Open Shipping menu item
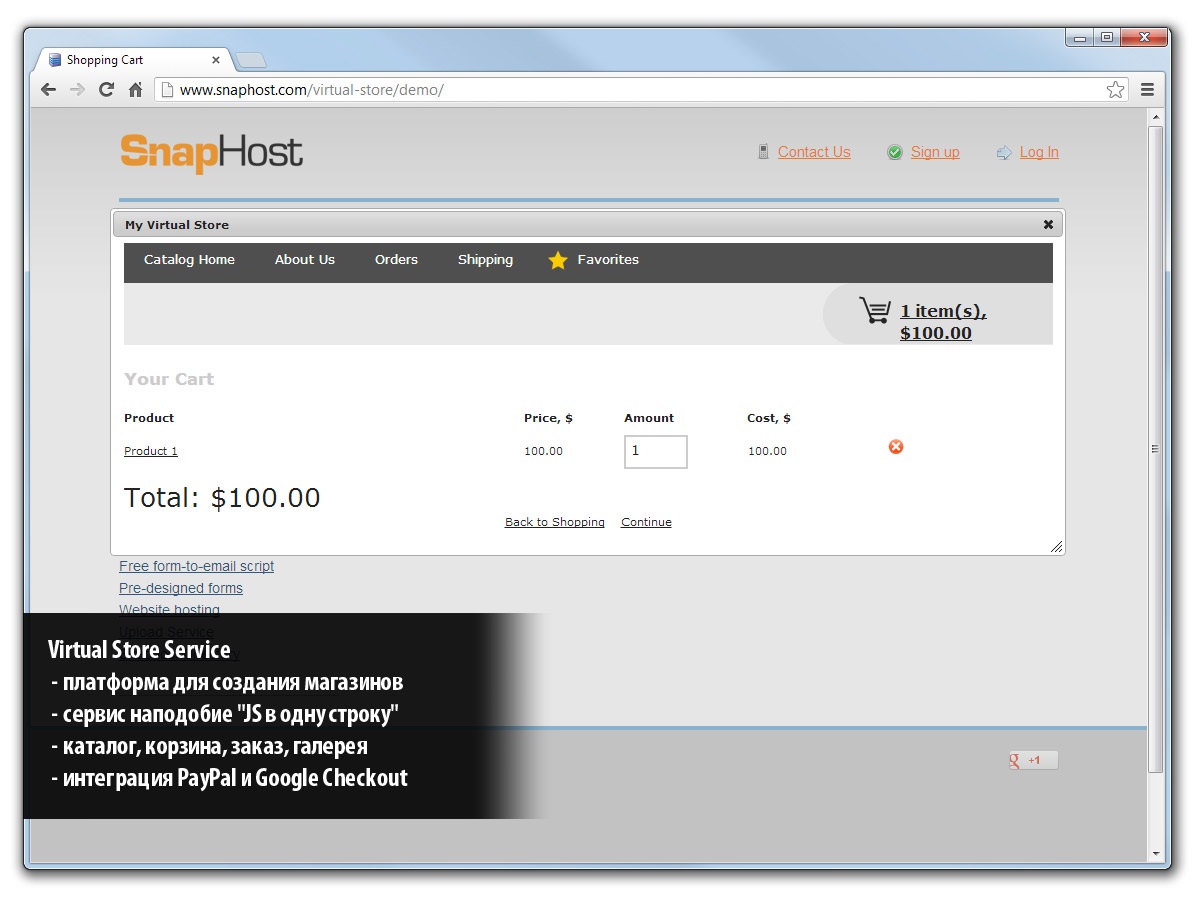Viewport: 1200px width, 900px height. coord(485,260)
